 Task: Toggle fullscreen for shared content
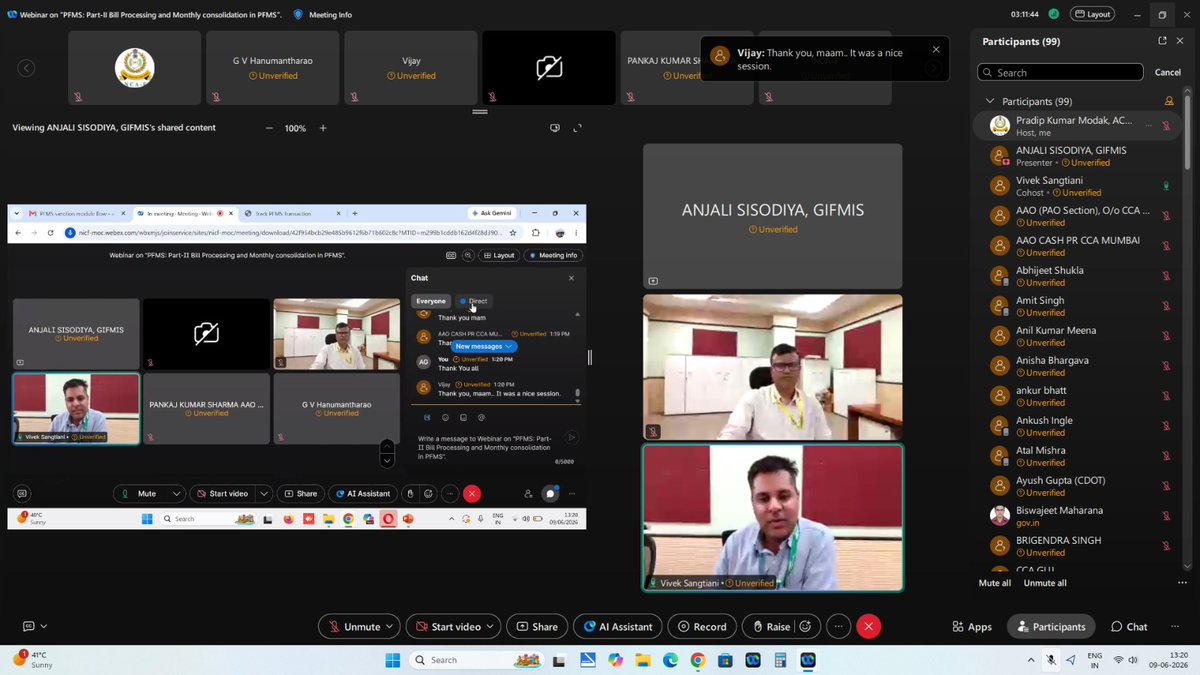(x=578, y=128)
